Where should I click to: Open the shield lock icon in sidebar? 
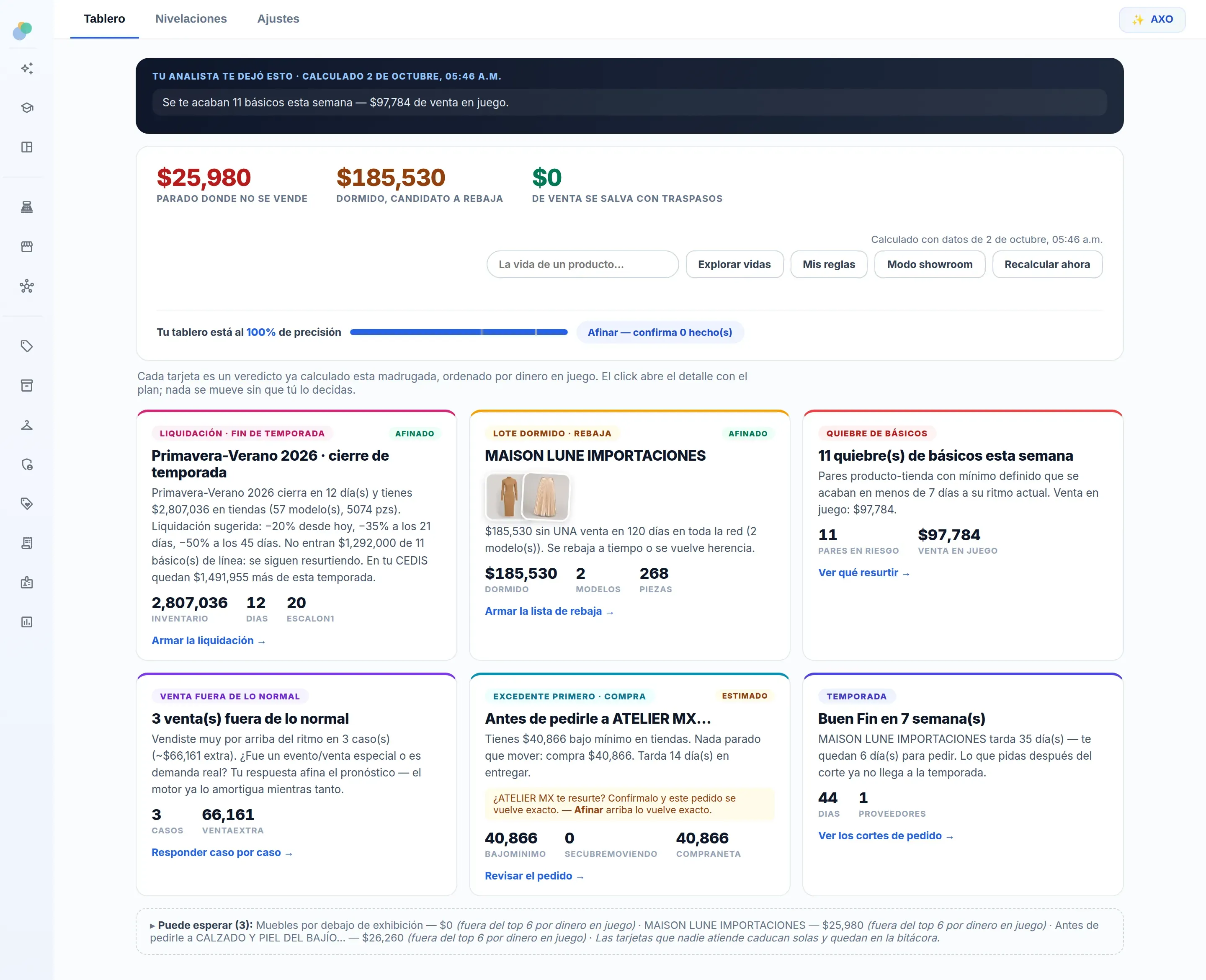[x=26, y=464]
